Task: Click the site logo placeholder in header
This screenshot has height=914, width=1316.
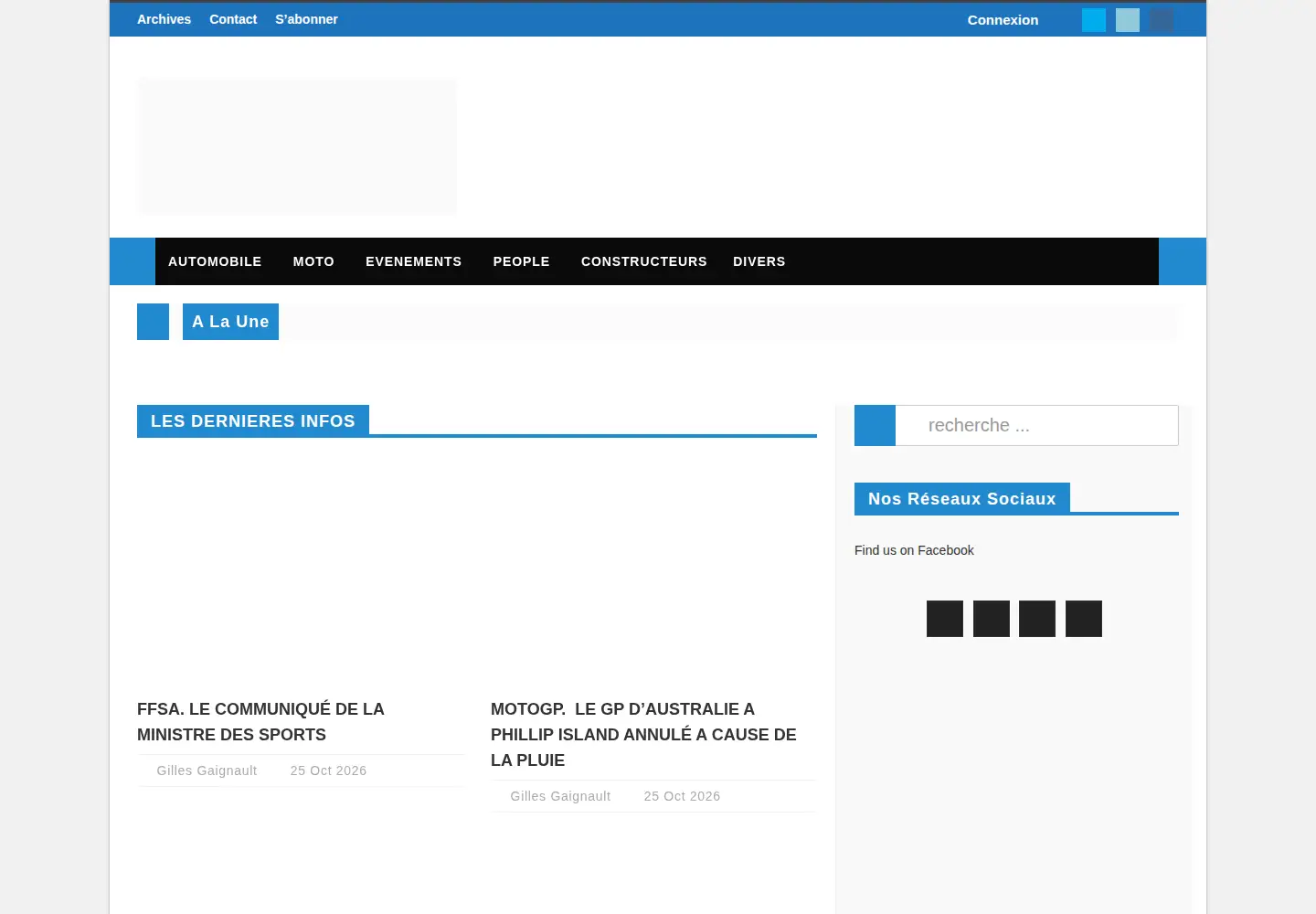Action: coord(297,147)
